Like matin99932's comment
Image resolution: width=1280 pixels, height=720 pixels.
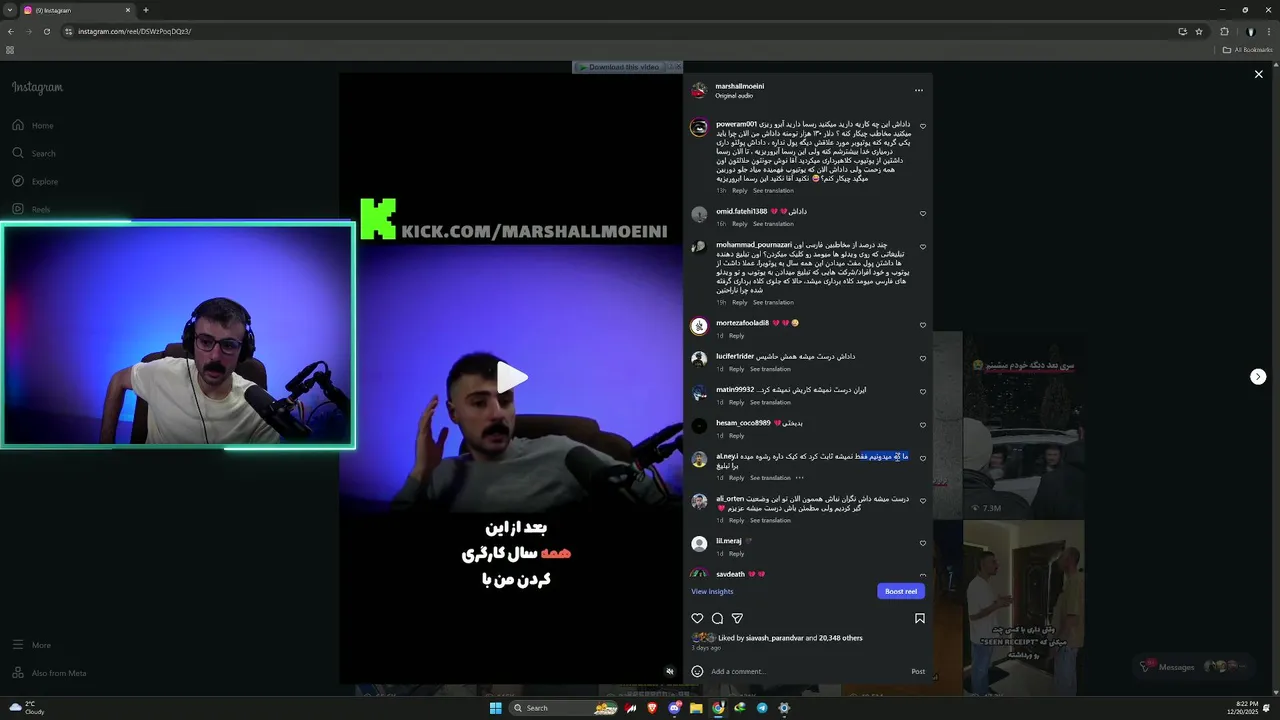[923, 392]
